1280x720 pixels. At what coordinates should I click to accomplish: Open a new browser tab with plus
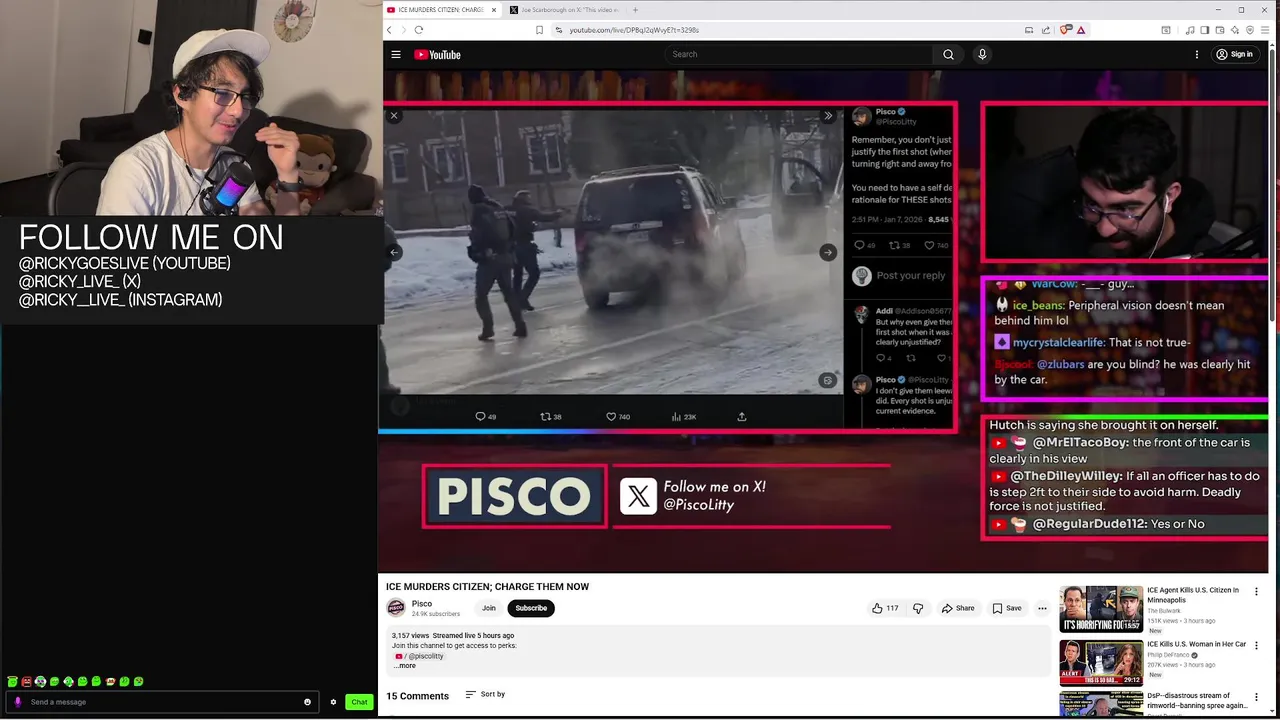(635, 10)
